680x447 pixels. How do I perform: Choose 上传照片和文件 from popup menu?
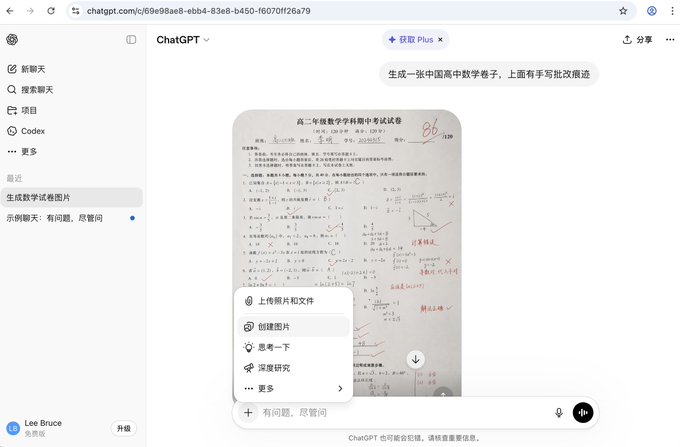click(x=294, y=301)
